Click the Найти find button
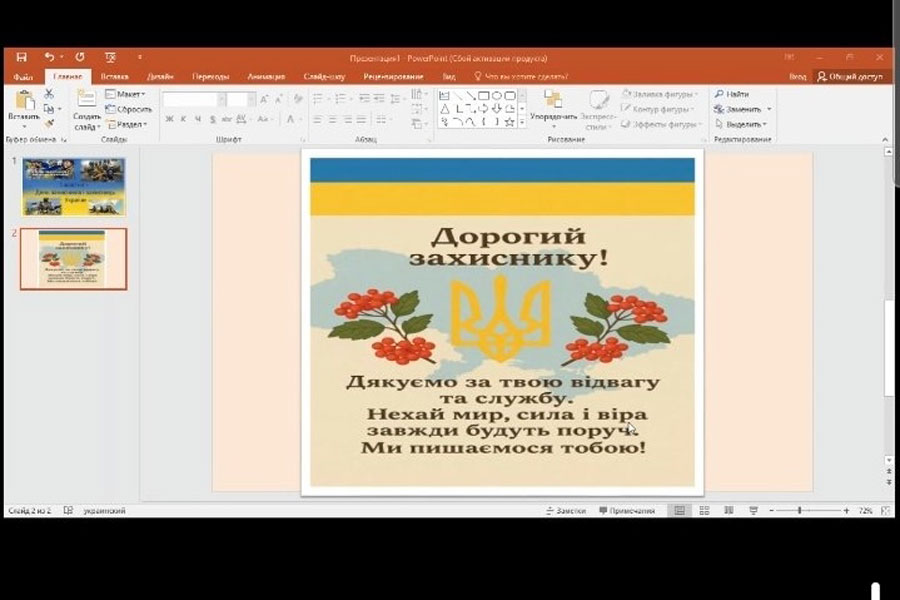This screenshot has height=600, width=900. [x=732, y=94]
